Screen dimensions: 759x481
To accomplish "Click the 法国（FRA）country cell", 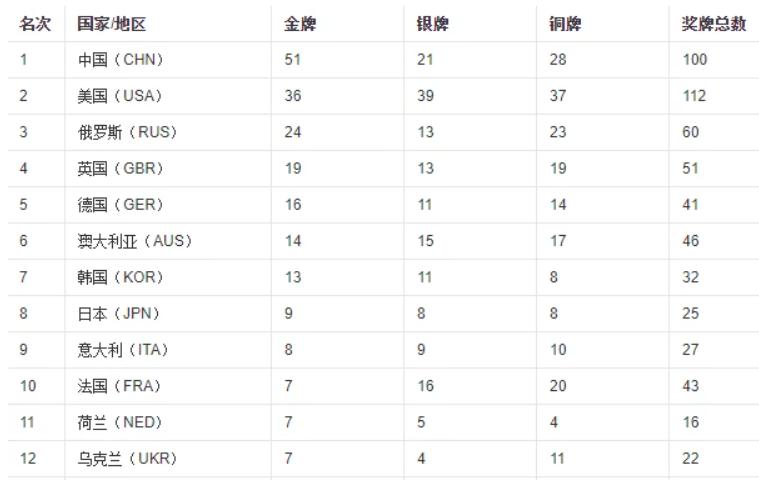I will coord(120,386).
